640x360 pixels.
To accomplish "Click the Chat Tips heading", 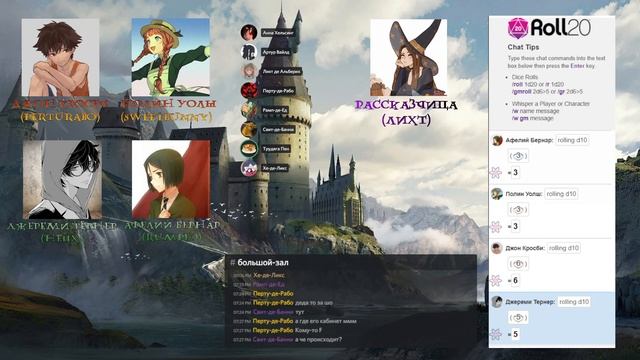I will tap(523, 47).
